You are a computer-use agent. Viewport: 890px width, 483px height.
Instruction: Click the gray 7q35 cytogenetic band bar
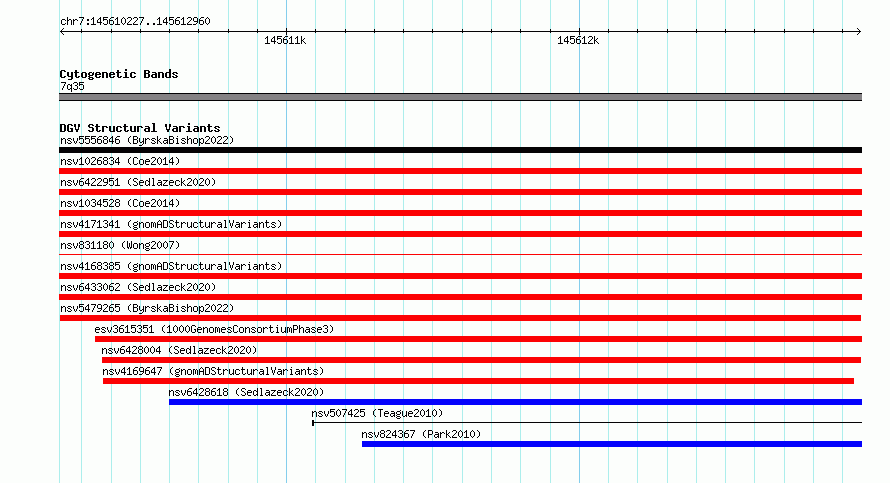pos(460,97)
